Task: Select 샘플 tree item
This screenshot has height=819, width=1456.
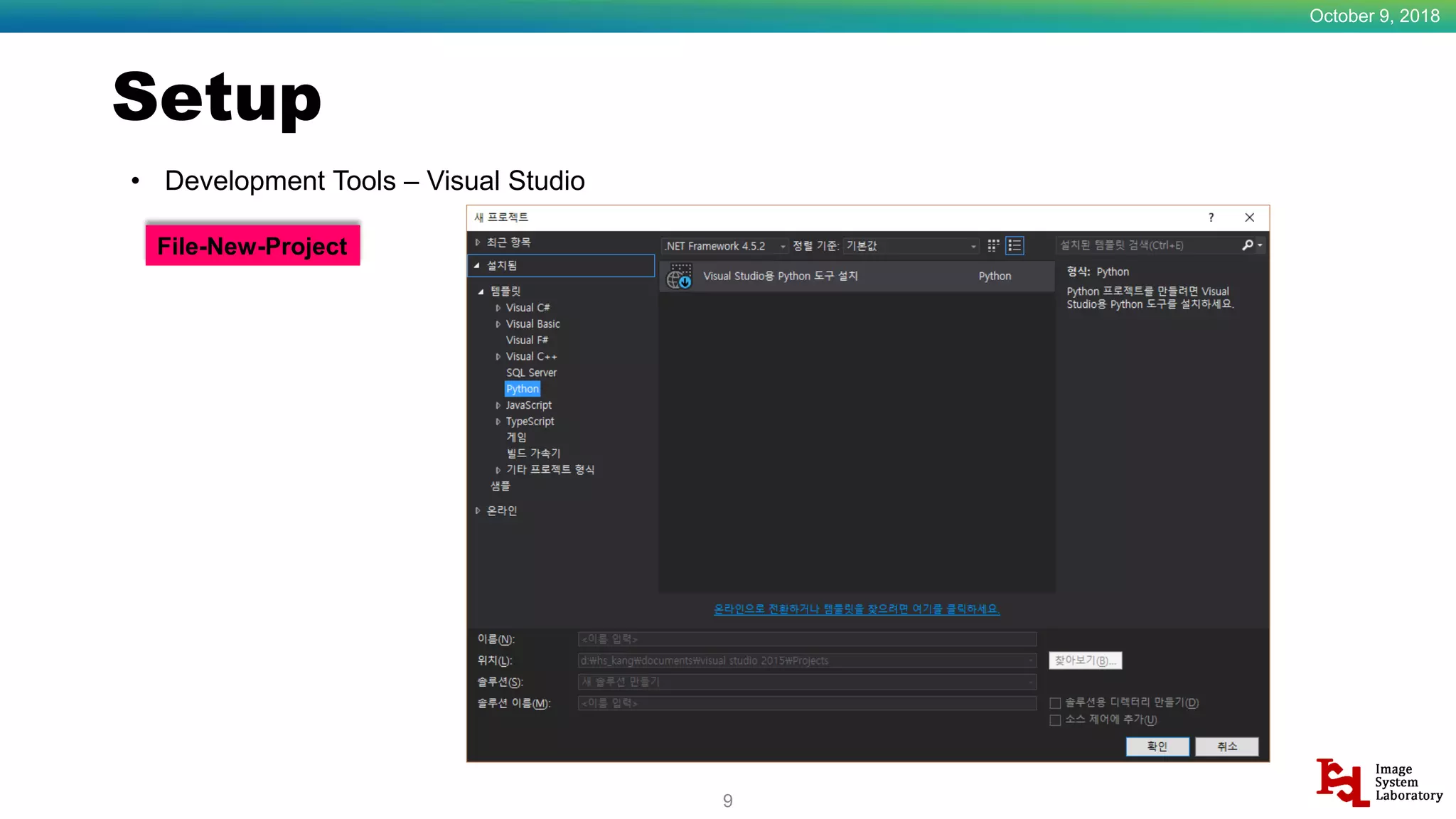Action: [500, 486]
